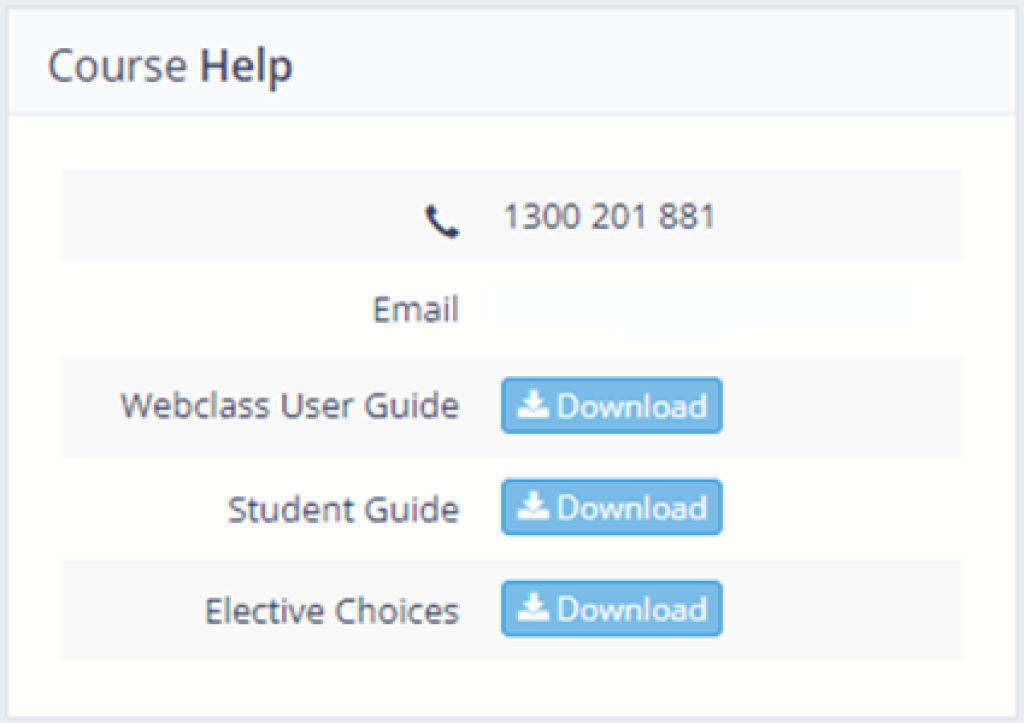Screen dimensions: 1024x723
Task: Click the word Course in the heading
Action: coord(118,66)
